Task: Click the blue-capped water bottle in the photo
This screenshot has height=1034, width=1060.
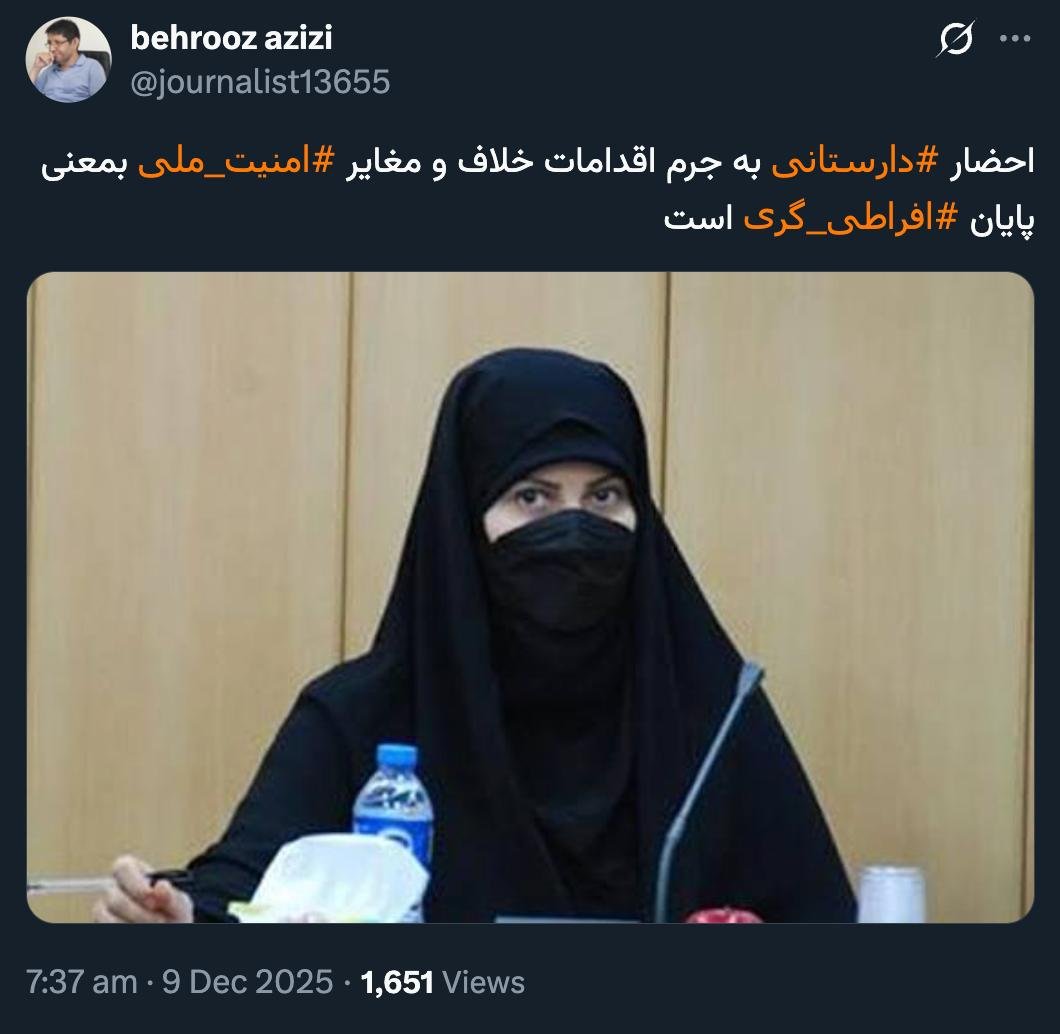Action: click(394, 802)
